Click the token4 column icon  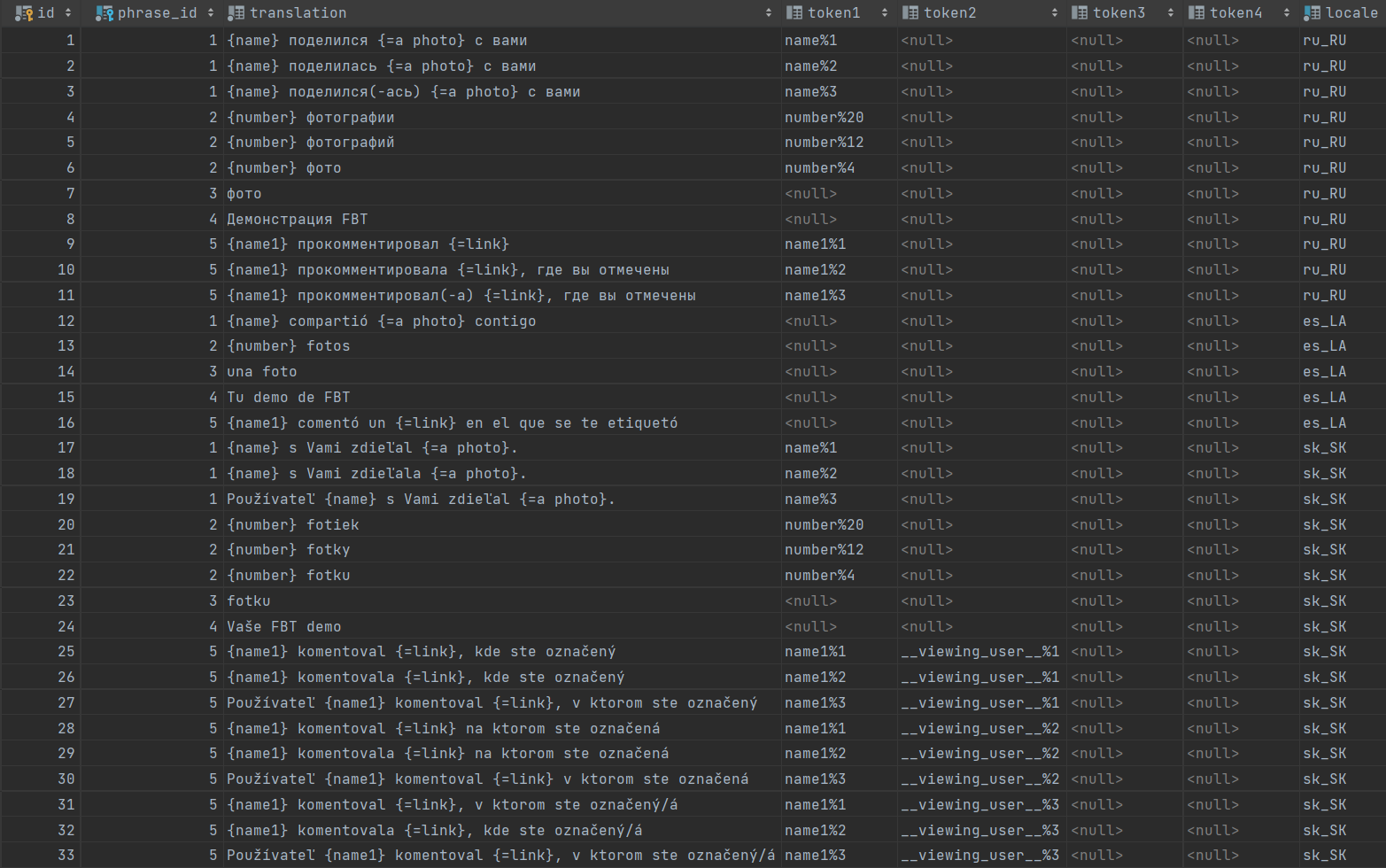click(x=1196, y=13)
